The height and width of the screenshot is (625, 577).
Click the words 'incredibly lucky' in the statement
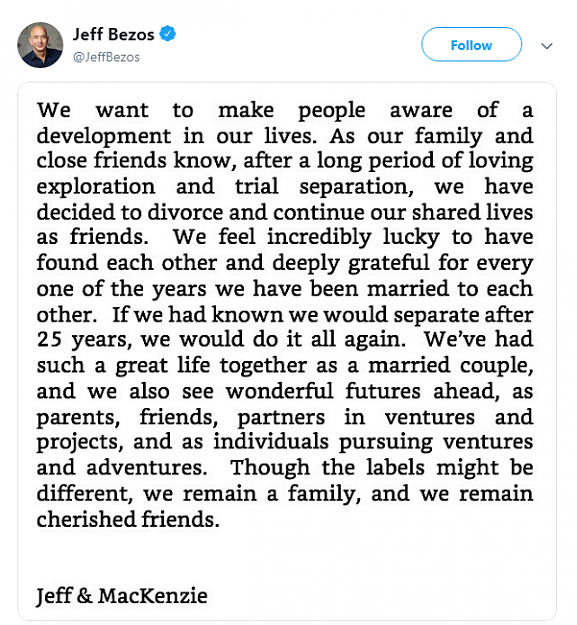click(353, 237)
